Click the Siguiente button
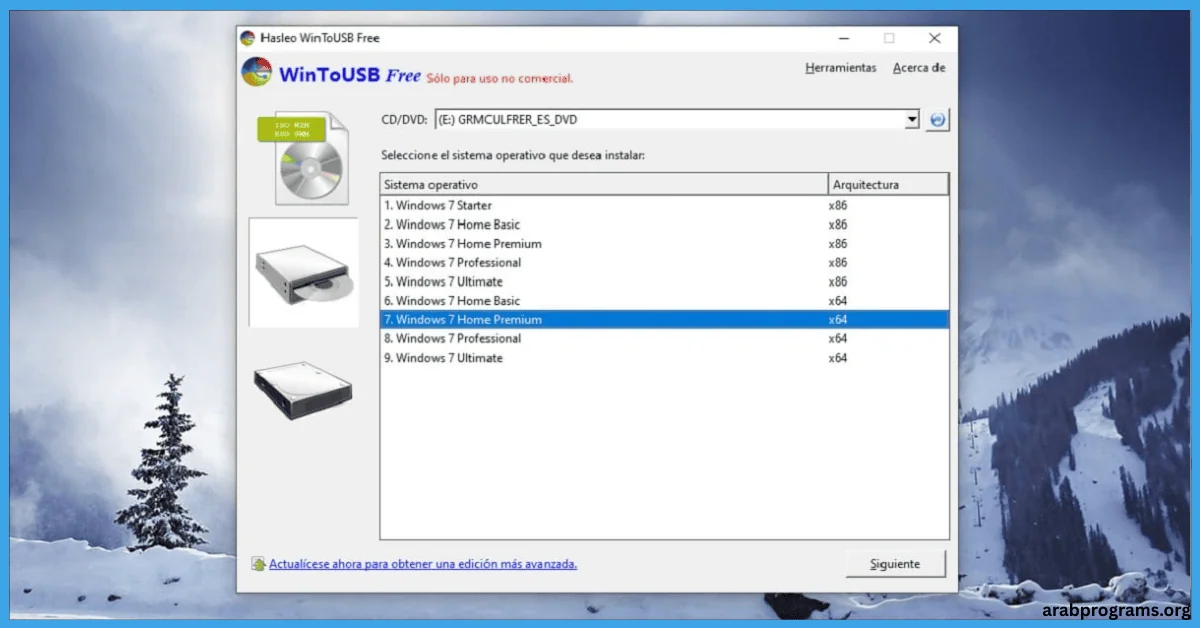Image resolution: width=1200 pixels, height=628 pixels. pos(895,564)
